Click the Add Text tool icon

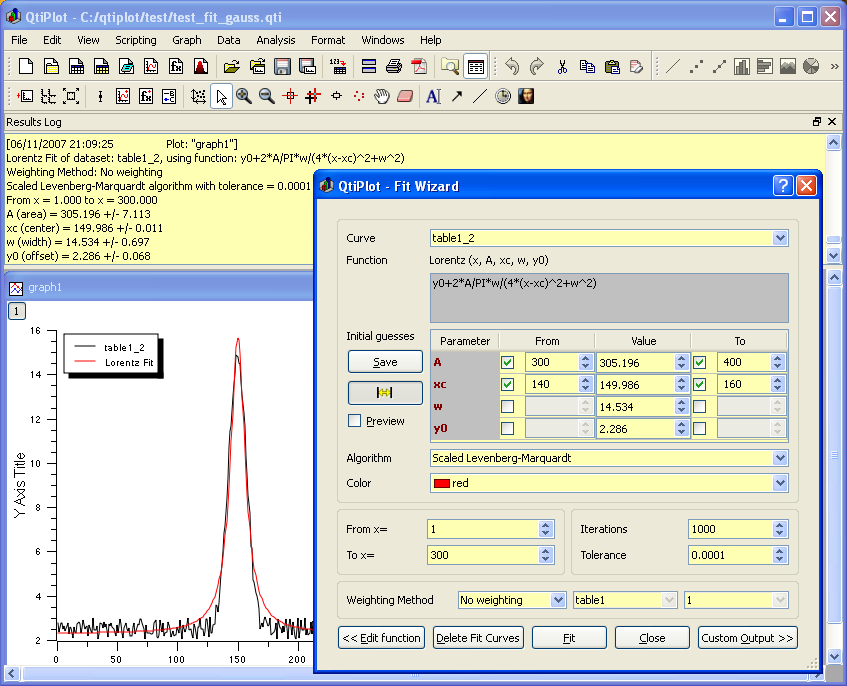433,97
